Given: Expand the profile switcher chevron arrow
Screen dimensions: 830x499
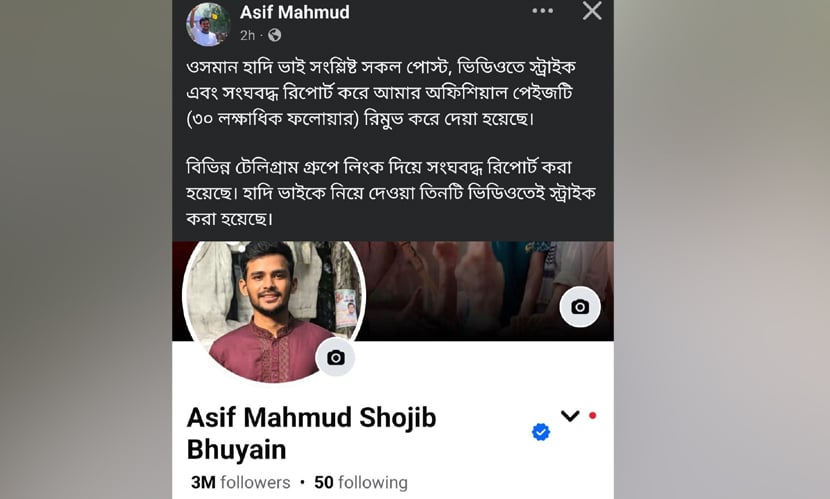Looking at the screenshot, I should [570, 416].
